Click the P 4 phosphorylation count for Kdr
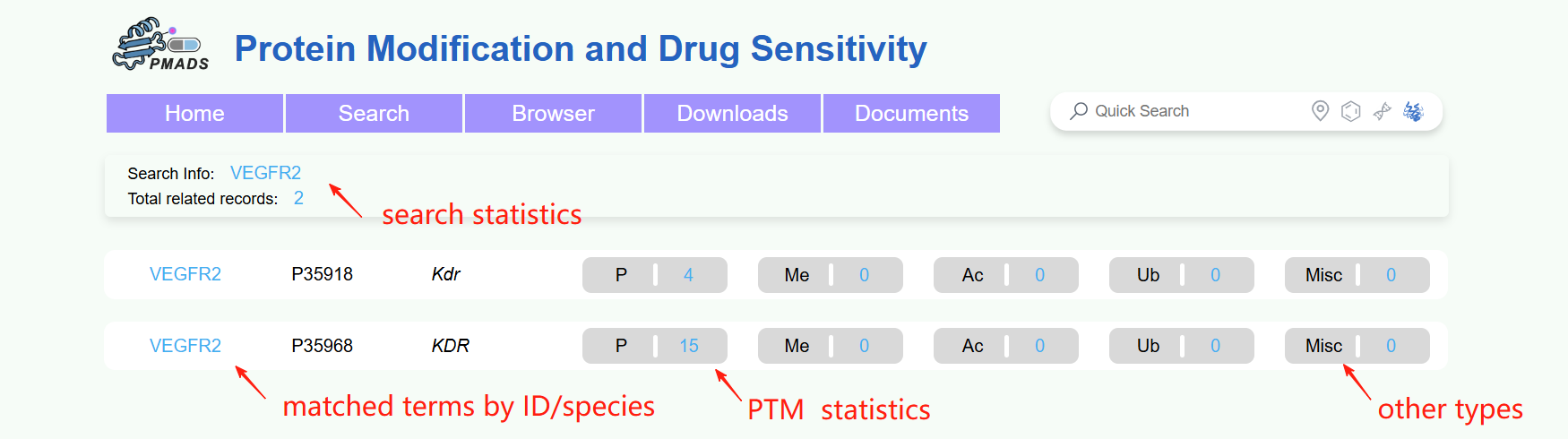The width and height of the screenshot is (1568, 439). click(x=655, y=275)
